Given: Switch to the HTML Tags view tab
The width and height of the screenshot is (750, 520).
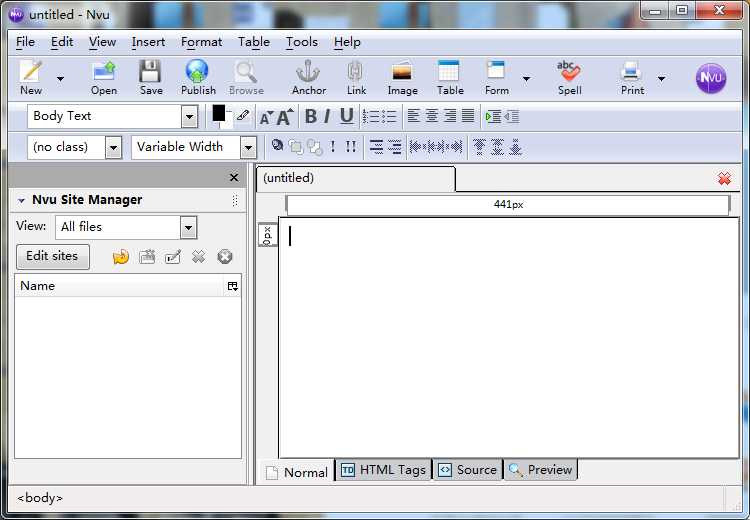Looking at the screenshot, I should [x=384, y=470].
